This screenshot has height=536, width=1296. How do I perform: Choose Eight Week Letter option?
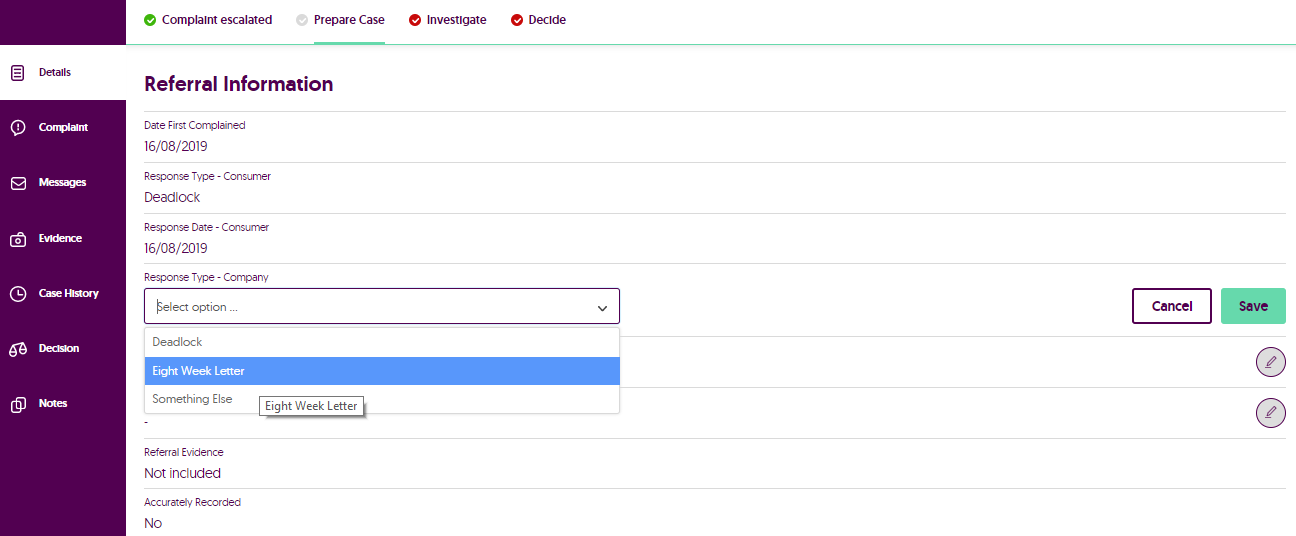pos(198,371)
